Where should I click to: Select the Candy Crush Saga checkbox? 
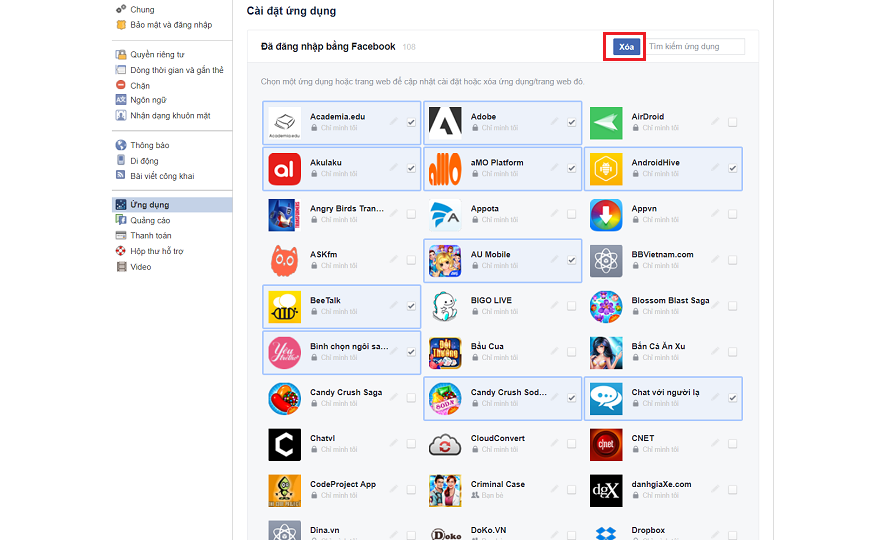tap(411, 397)
